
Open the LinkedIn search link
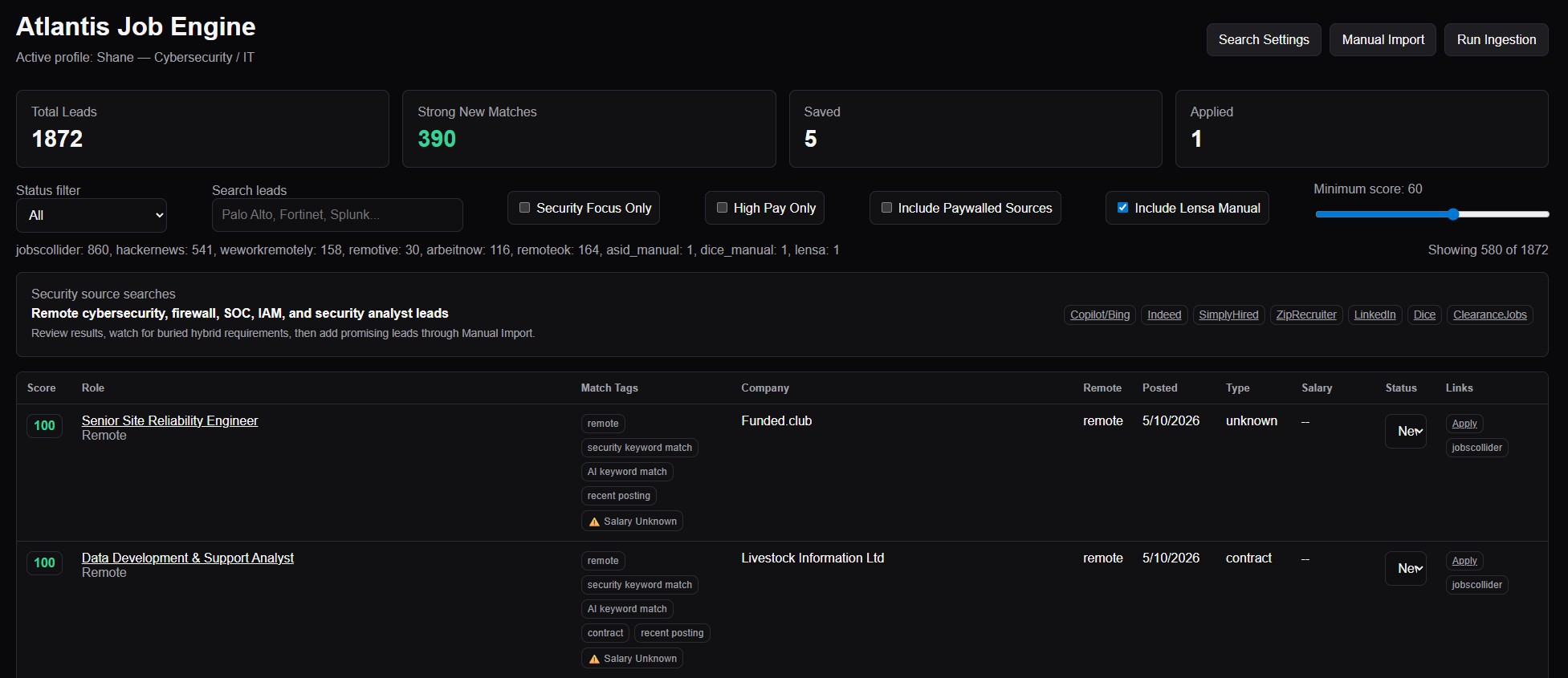[x=1375, y=315]
